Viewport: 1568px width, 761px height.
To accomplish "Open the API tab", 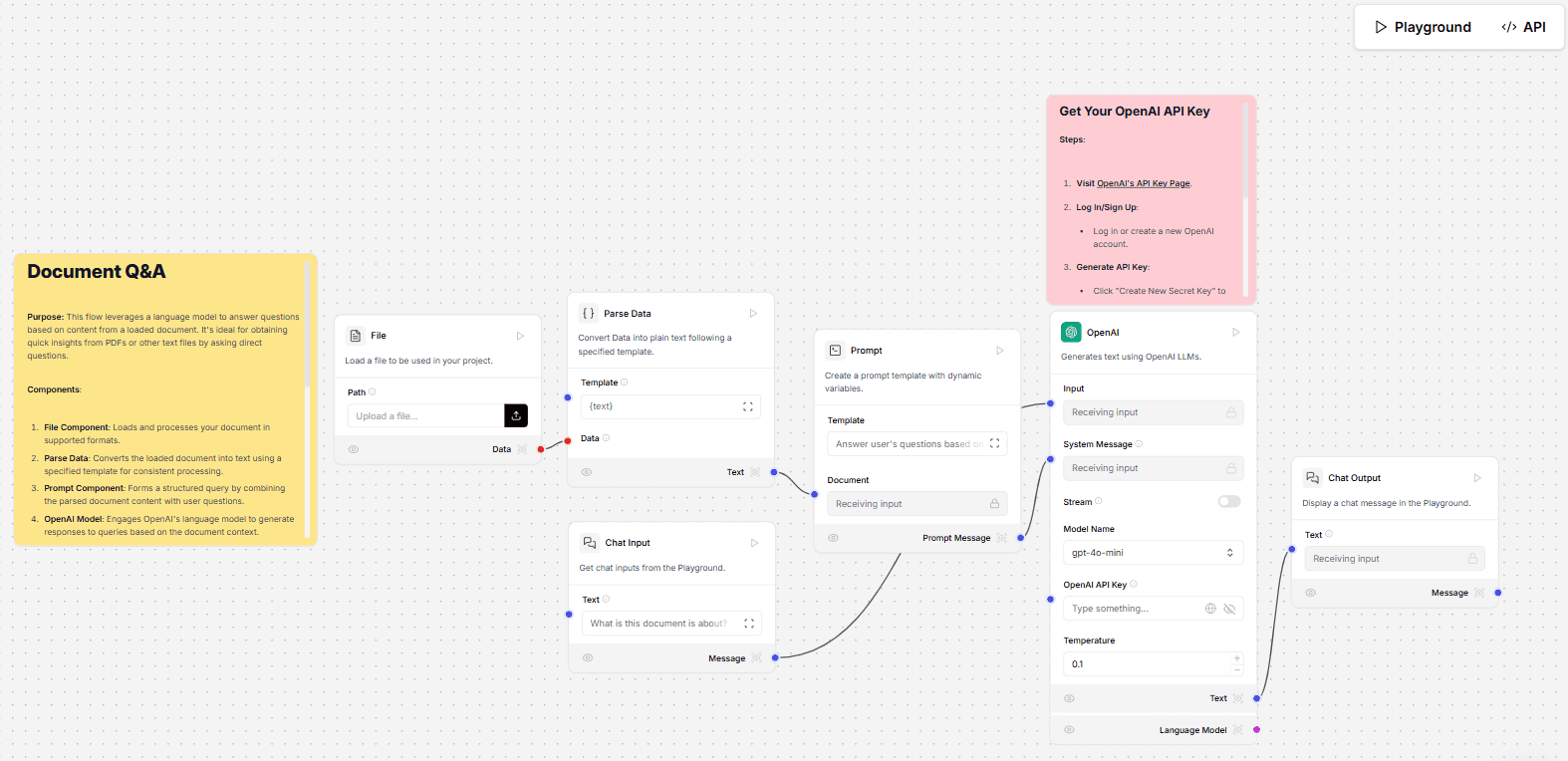I will coord(1524,27).
